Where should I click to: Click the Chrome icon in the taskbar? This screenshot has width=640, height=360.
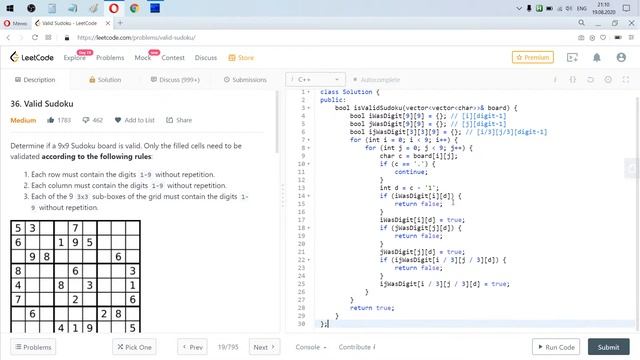click(x=134, y=8)
